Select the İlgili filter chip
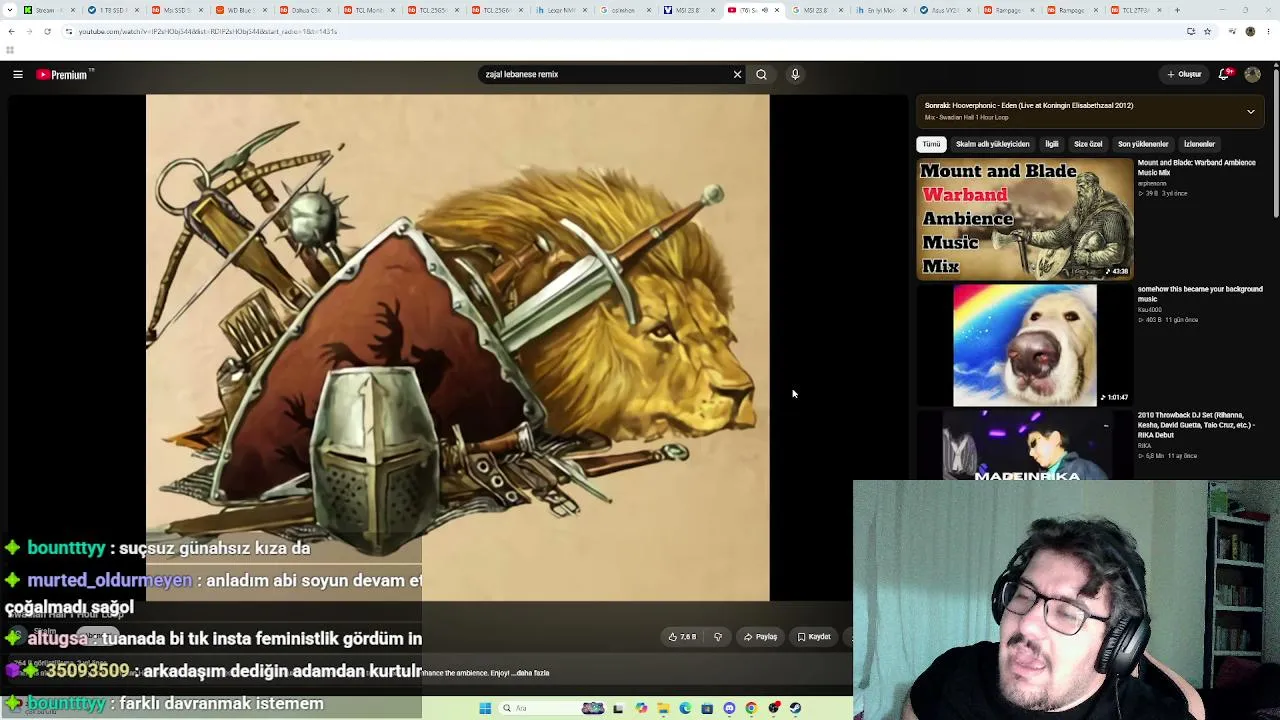Image resolution: width=1280 pixels, height=720 pixels. (x=1051, y=144)
